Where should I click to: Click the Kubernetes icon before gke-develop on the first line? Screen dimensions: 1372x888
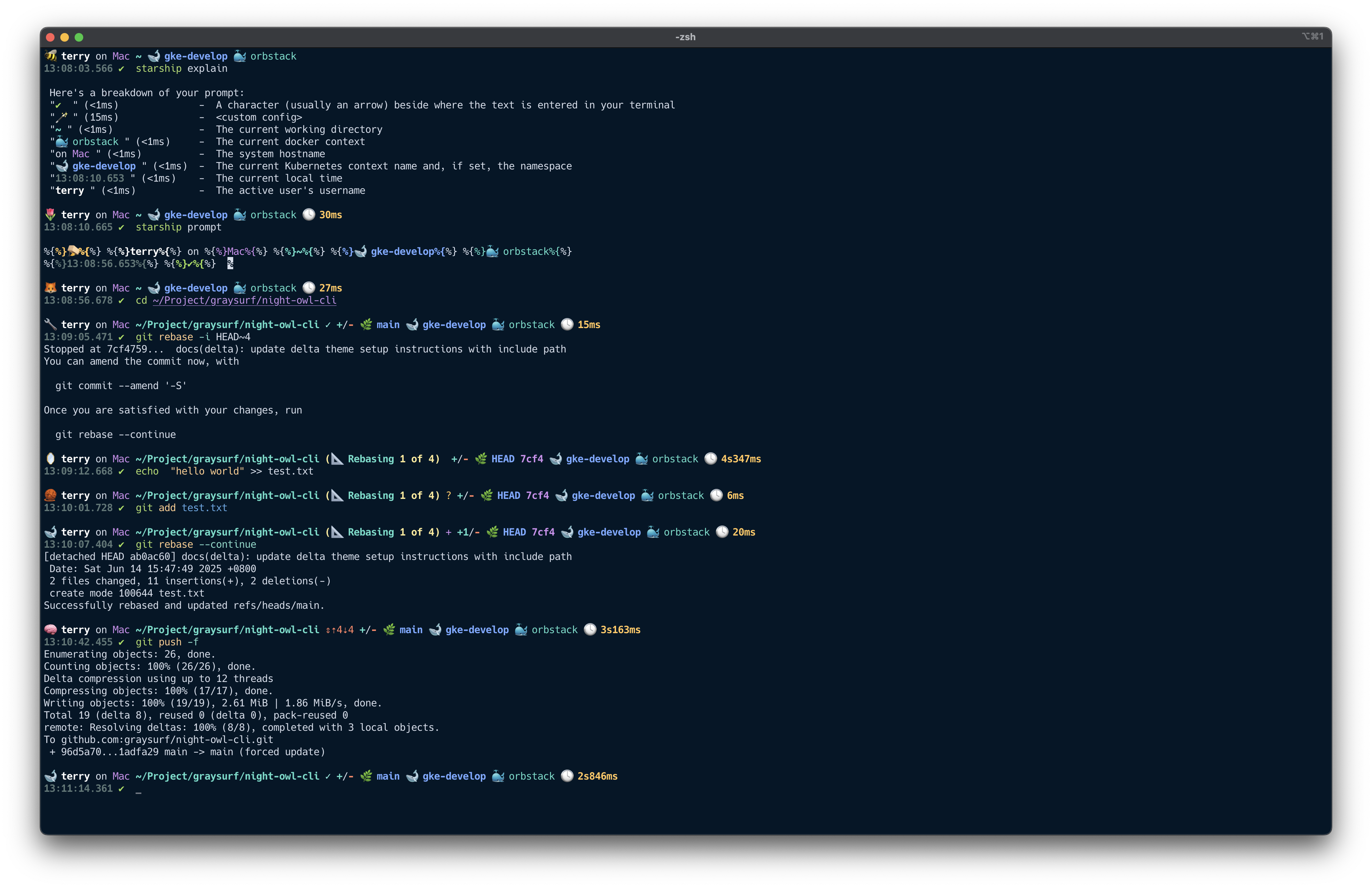coord(154,56)
